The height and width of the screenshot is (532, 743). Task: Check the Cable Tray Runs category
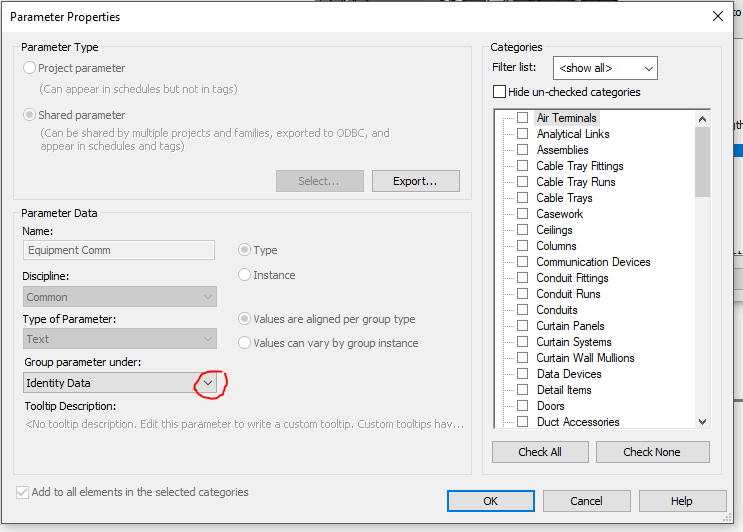[522, 181]
